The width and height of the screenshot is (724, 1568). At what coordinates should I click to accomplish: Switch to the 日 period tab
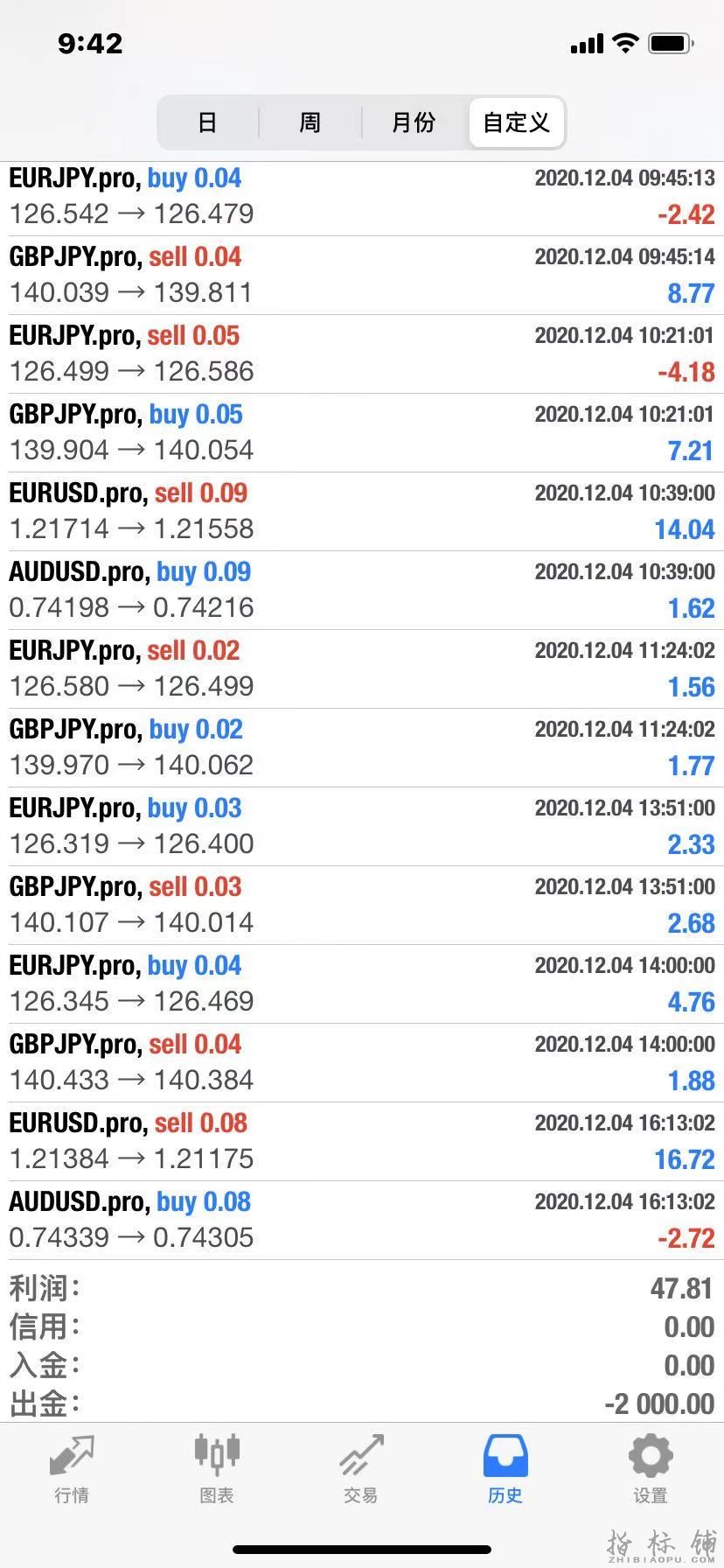[207, 122]
